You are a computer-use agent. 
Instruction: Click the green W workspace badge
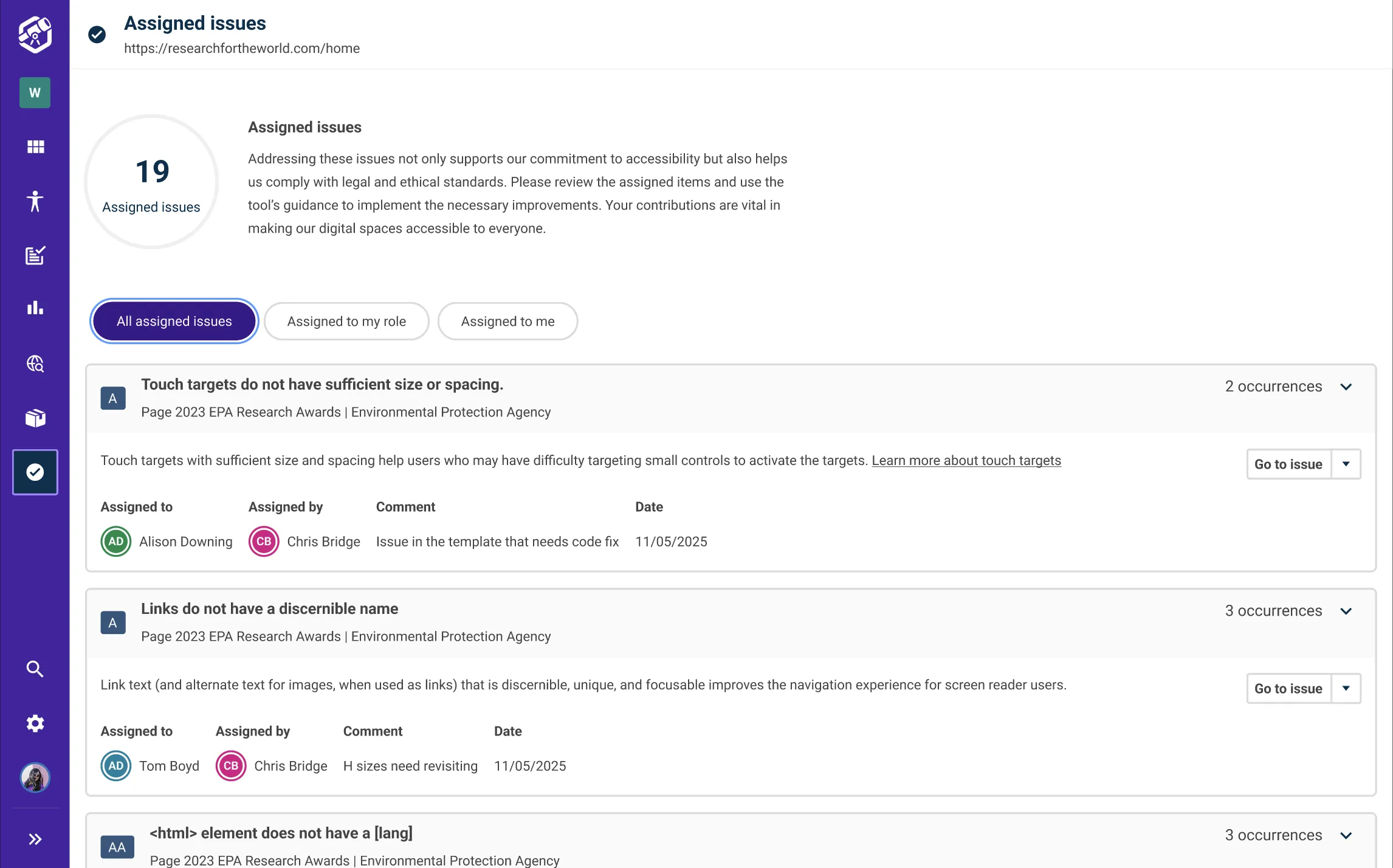tap(35, 92)
